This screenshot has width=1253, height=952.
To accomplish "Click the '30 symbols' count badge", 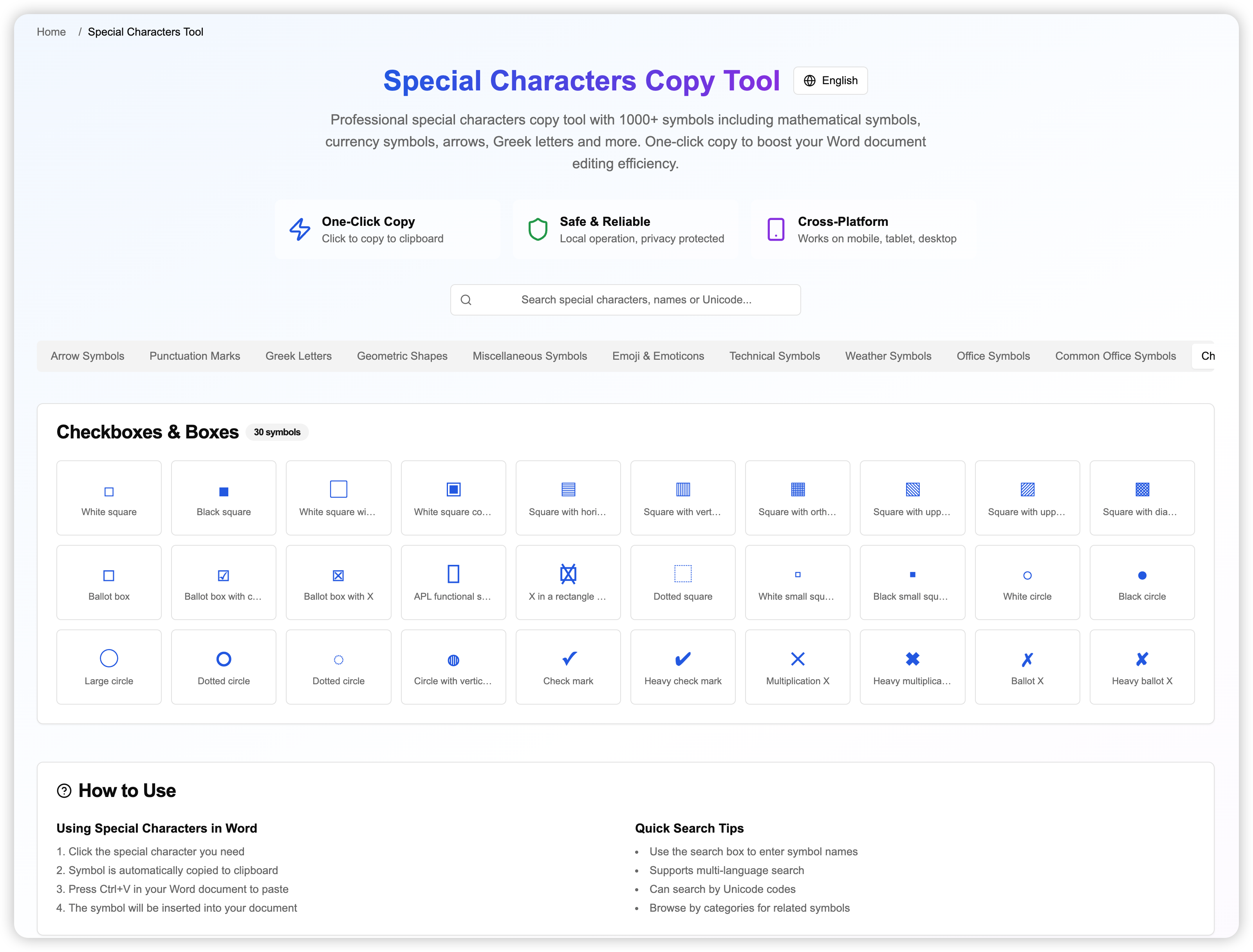I will tap(277, 432).
